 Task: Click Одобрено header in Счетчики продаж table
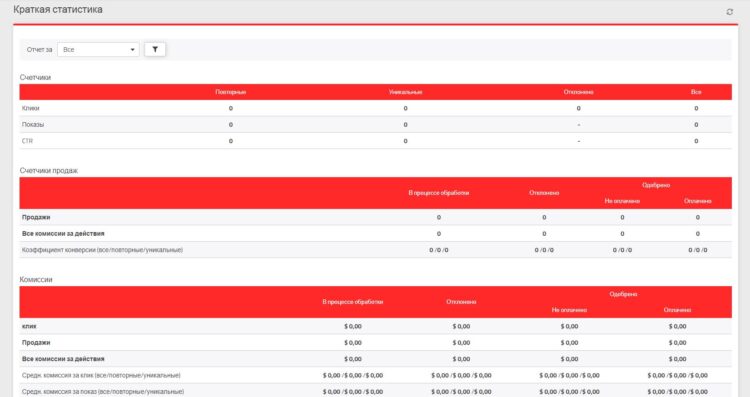pos(656,185)
